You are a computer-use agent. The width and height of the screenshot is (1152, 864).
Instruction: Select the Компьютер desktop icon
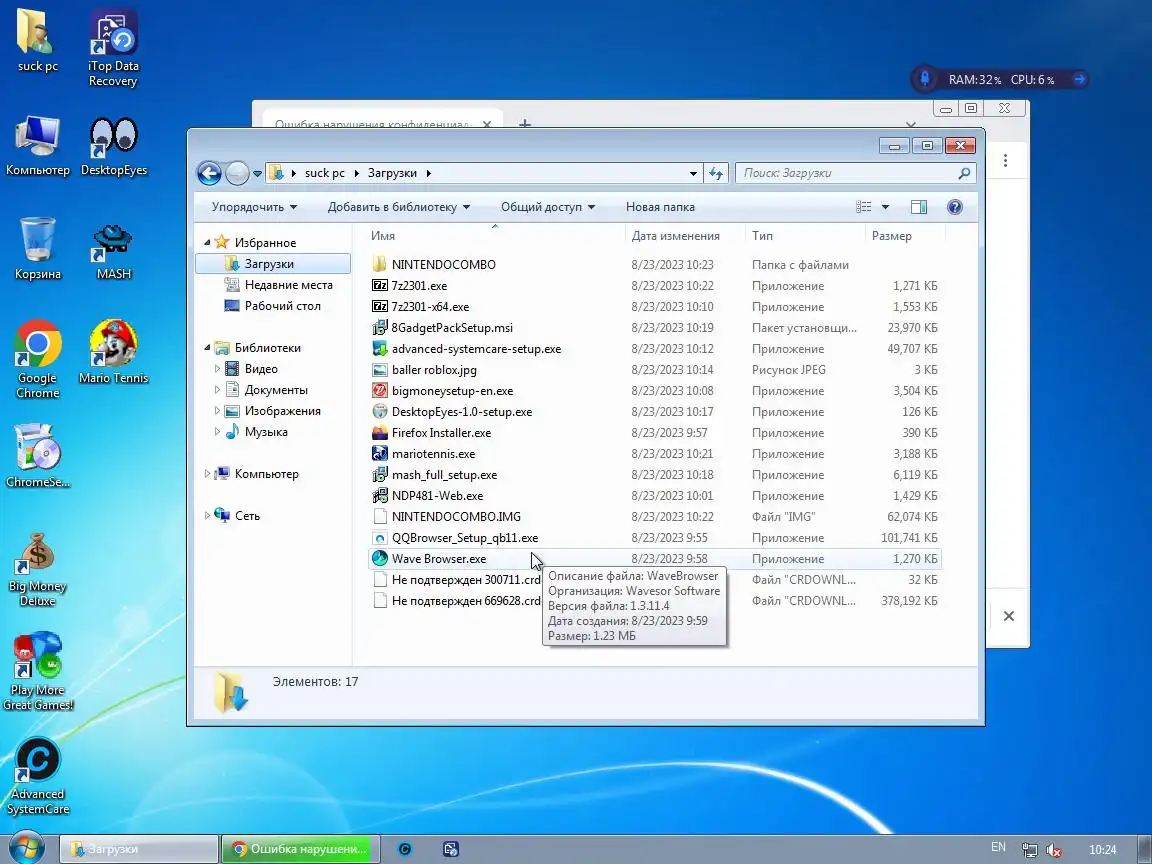pyautogui.click(x=37, y=145)
